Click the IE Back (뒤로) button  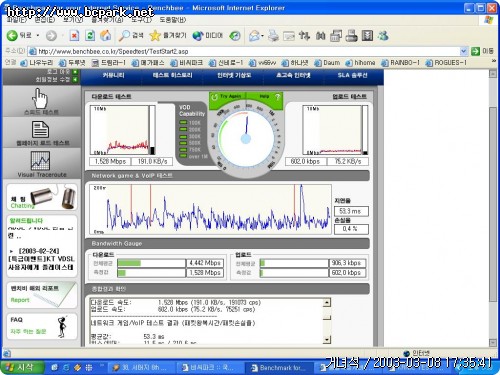19,35
